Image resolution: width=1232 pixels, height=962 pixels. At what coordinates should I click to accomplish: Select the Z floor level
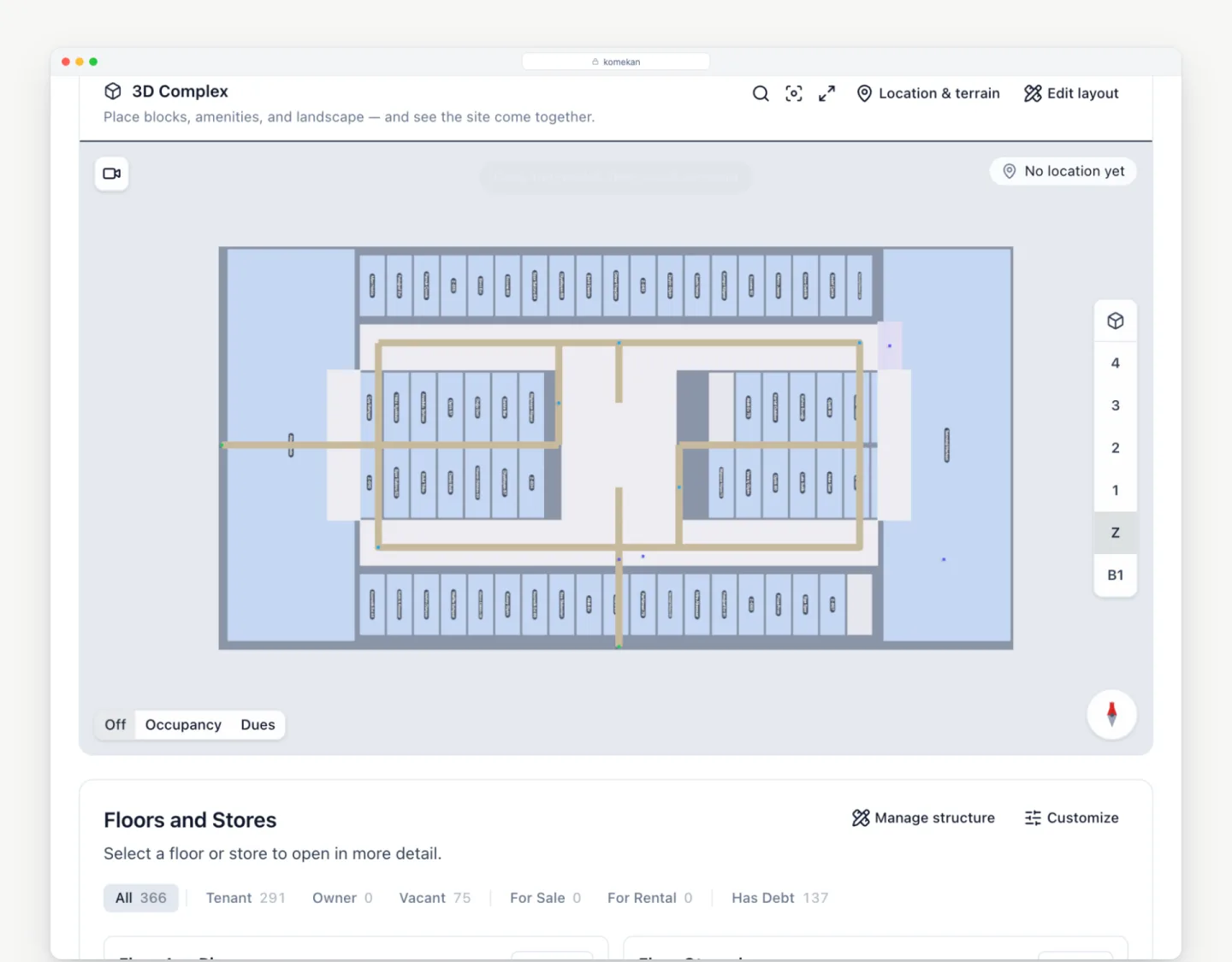(x=1115, y=532)
